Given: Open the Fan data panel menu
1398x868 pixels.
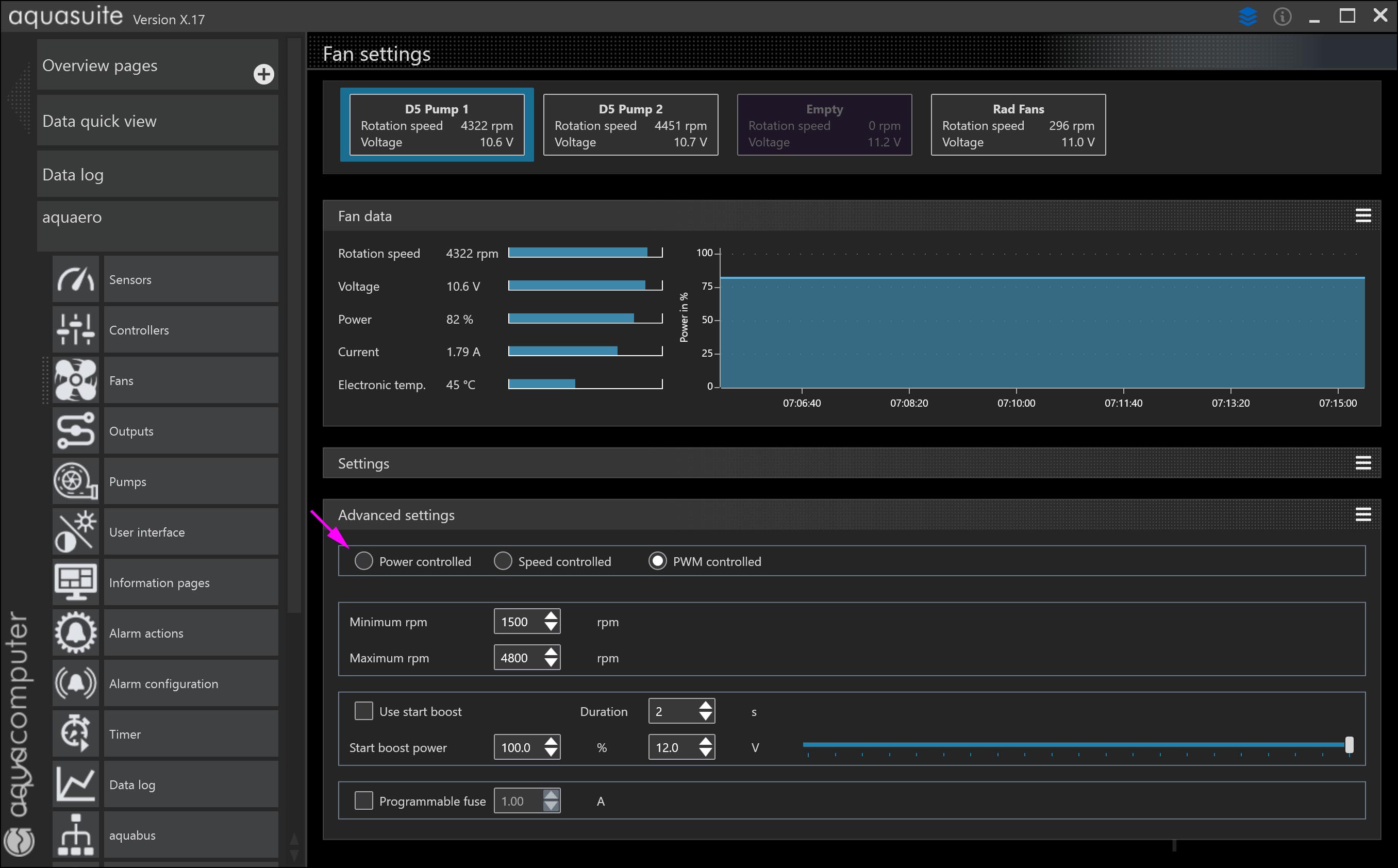Looking at the screenshot, I should 1363,215.
